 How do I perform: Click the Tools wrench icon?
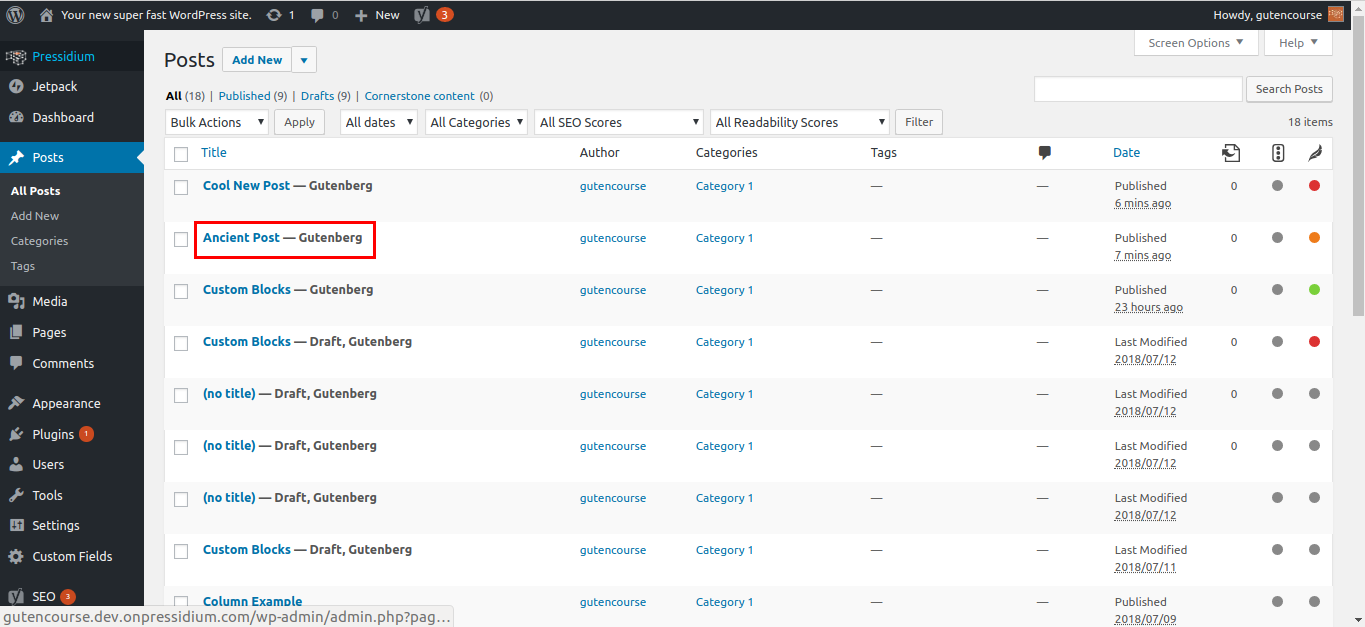[16, 495]
